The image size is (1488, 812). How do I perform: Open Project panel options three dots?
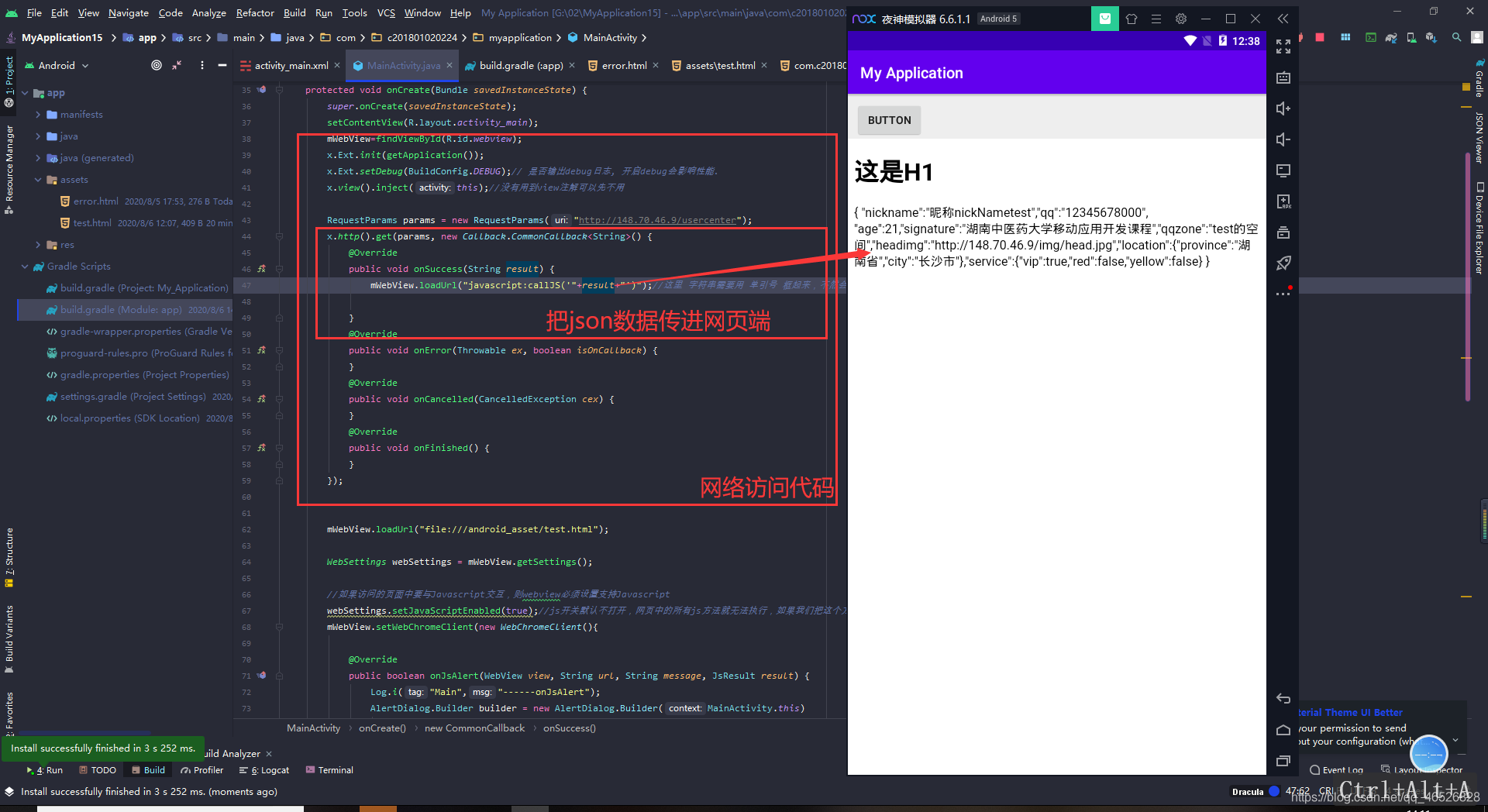202,65
